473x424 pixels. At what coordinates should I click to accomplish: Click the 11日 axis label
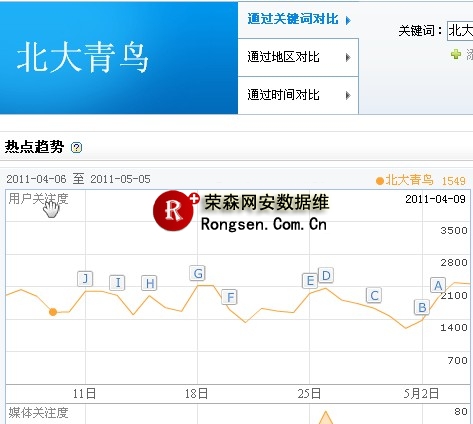[84, 394]
